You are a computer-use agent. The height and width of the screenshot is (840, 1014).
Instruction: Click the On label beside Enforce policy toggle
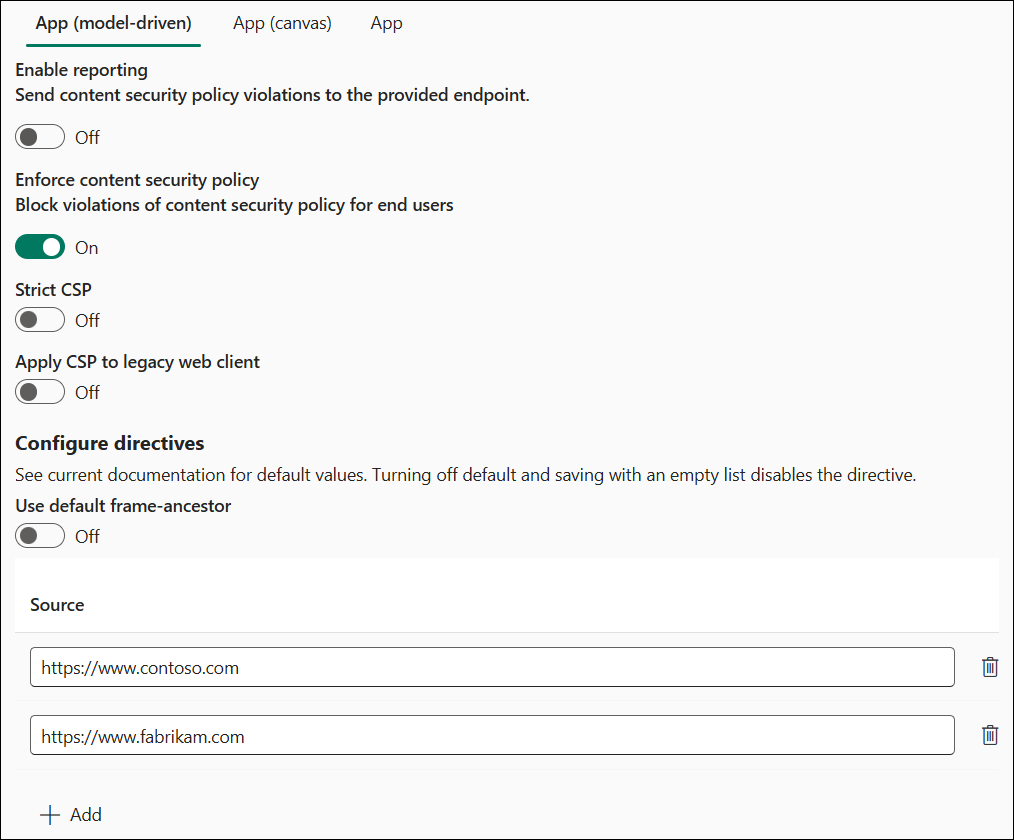click(x=86, y=246)
